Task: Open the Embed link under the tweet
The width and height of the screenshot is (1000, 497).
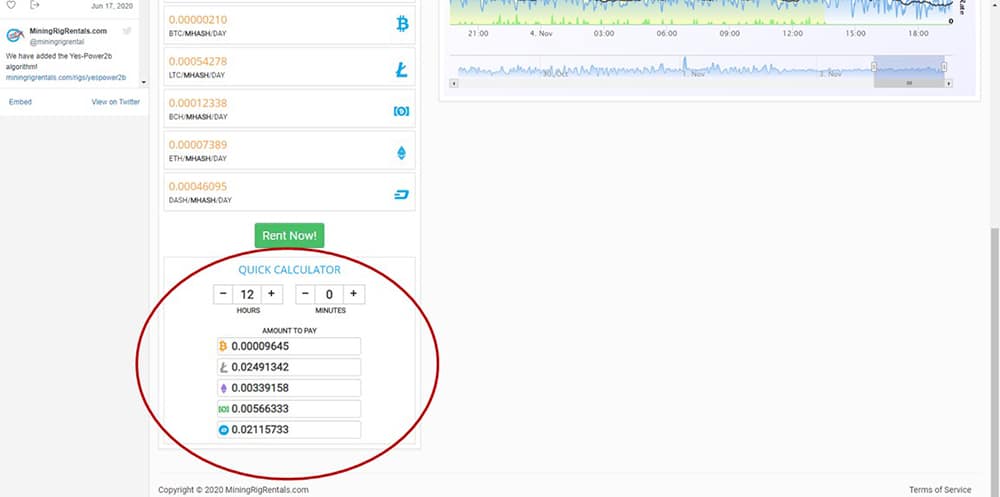Action: point(20,102)
